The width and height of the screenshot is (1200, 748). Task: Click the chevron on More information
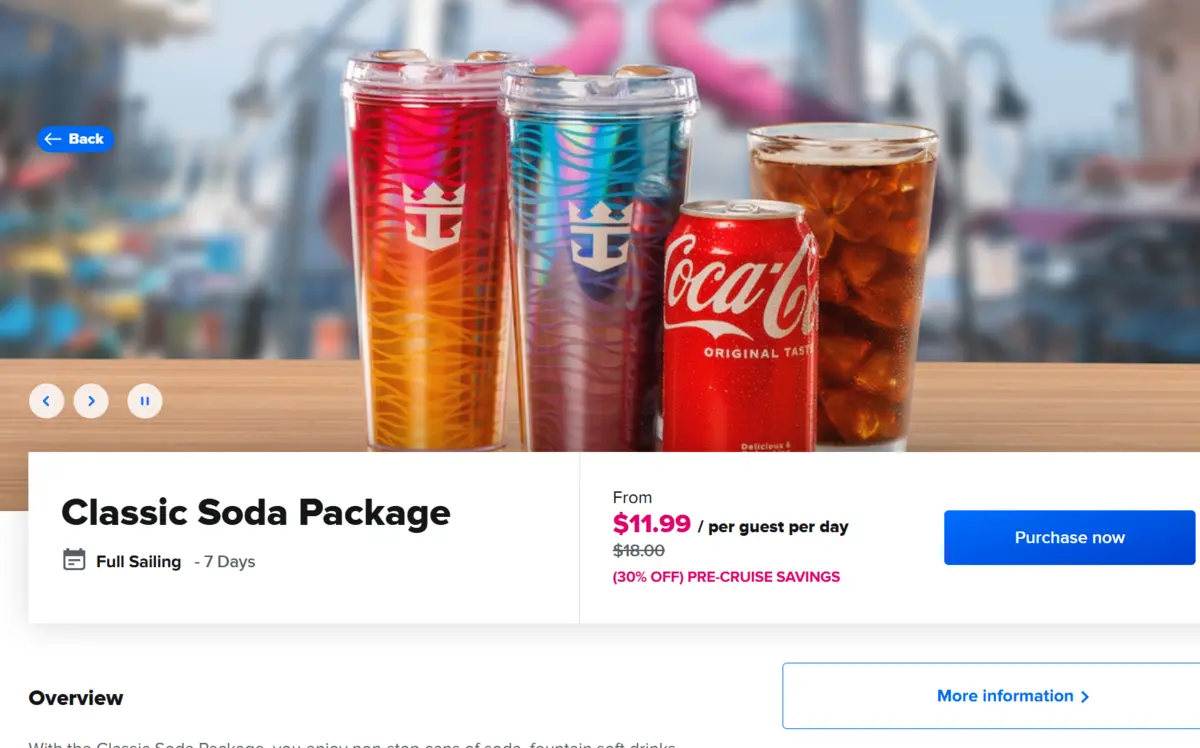[1086, 696]
